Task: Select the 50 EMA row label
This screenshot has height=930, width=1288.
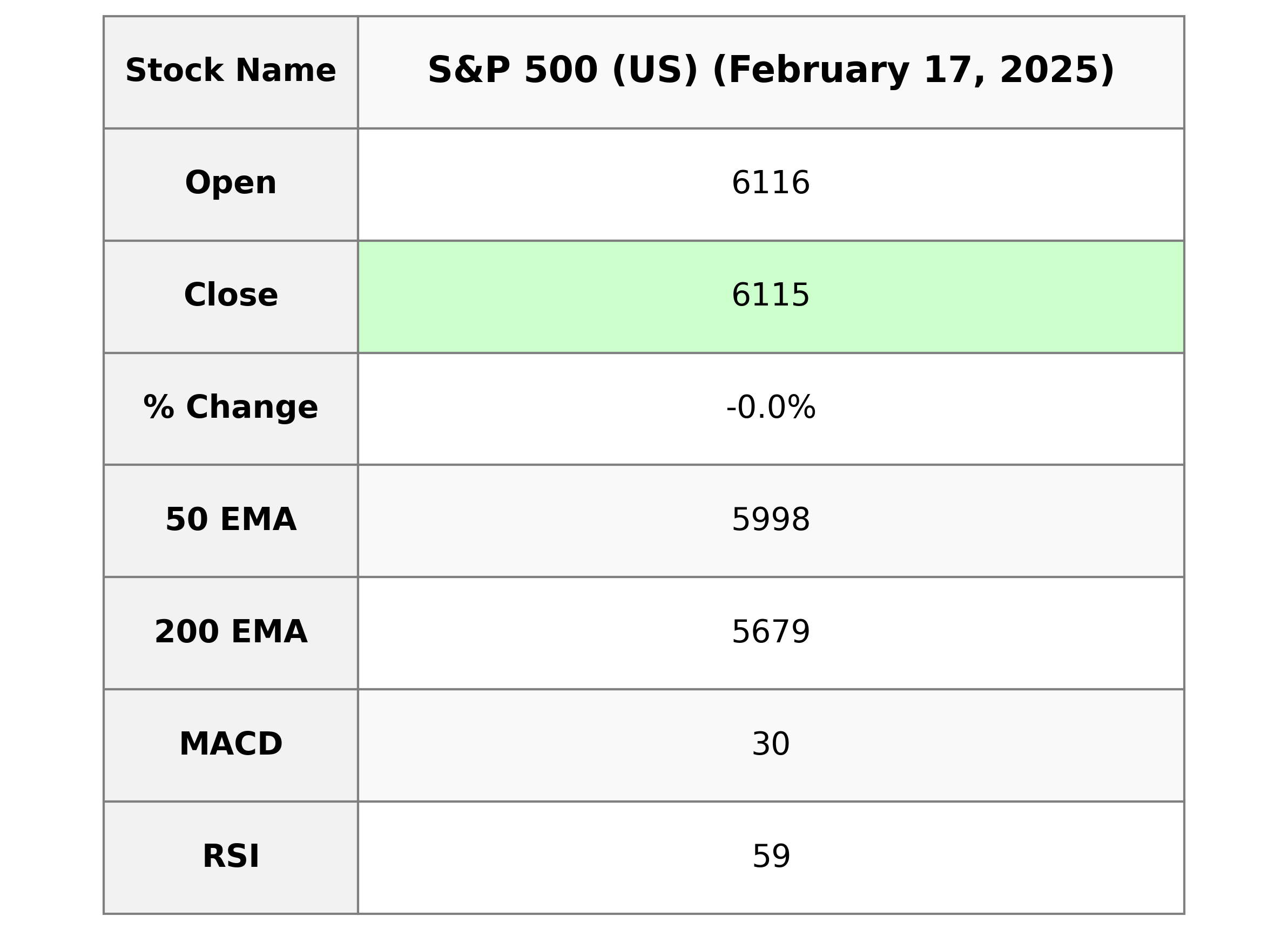Action: click(231, 519)
